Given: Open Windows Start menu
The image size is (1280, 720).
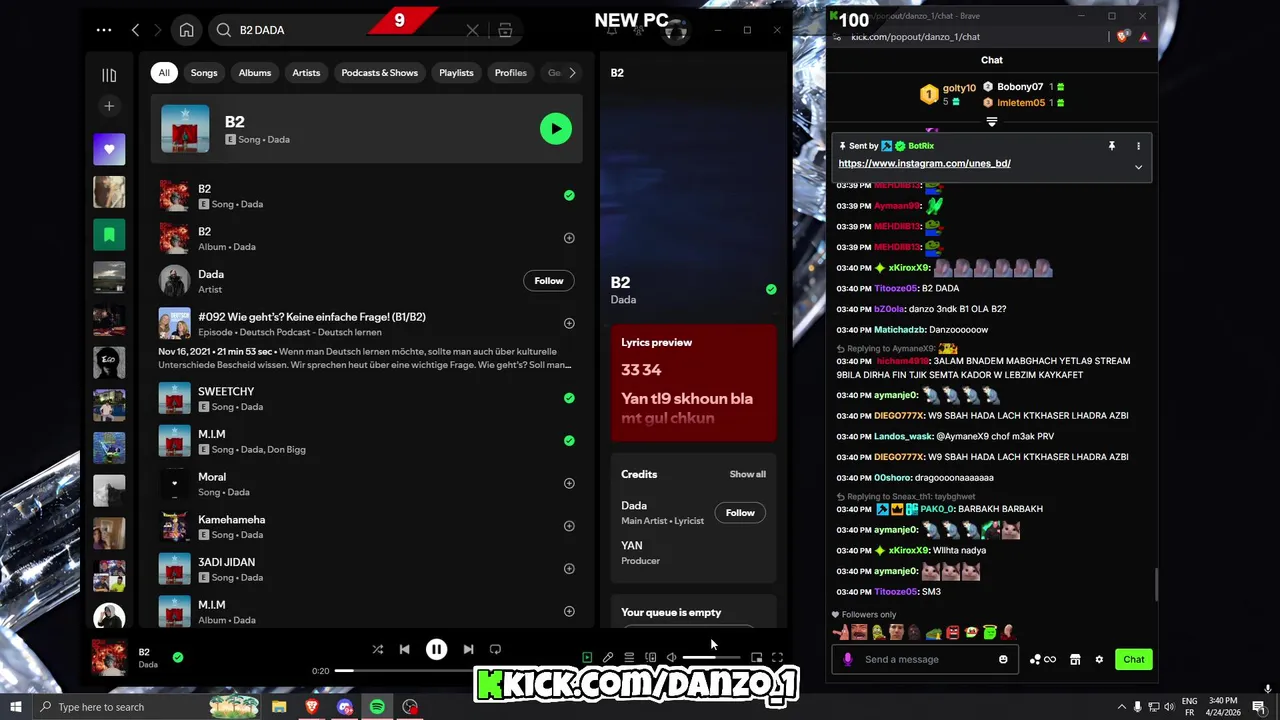Looking at the screenshot, I should click(15, 707).
